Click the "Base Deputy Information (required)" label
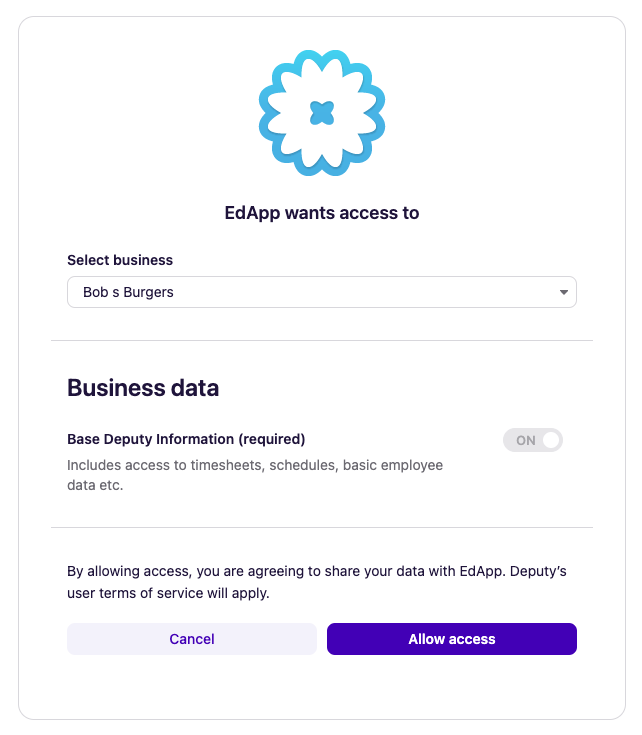Screen dimensions: 642x735 [x=186, y=438]
